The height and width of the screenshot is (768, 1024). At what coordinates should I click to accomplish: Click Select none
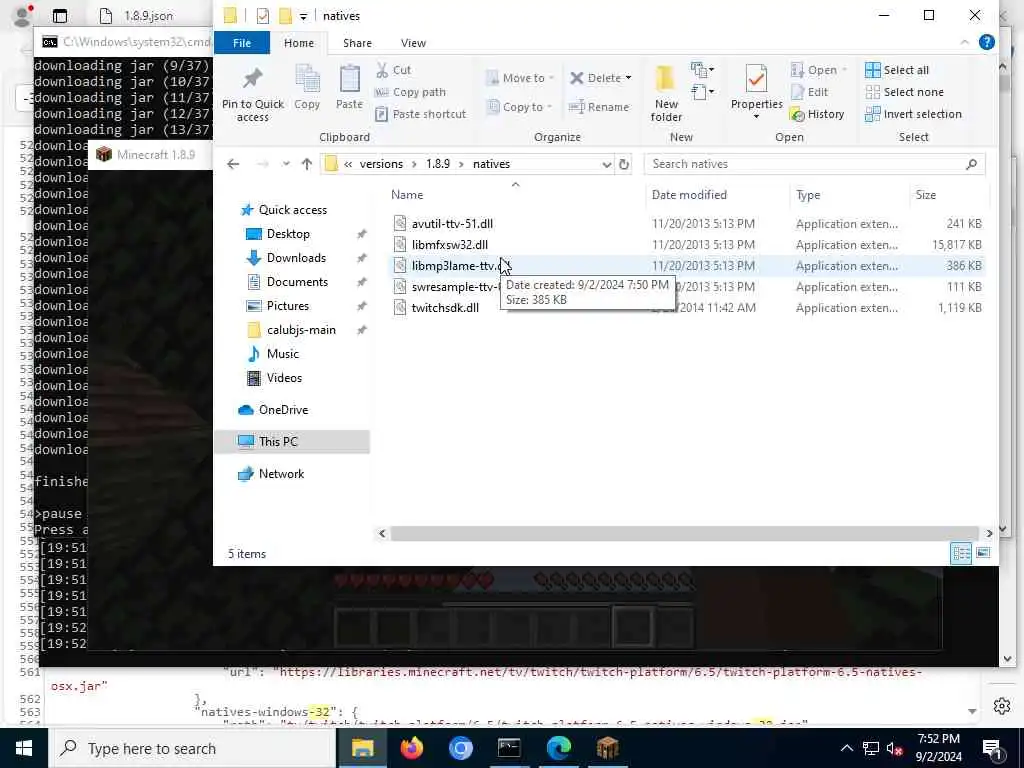click(904, 92)
